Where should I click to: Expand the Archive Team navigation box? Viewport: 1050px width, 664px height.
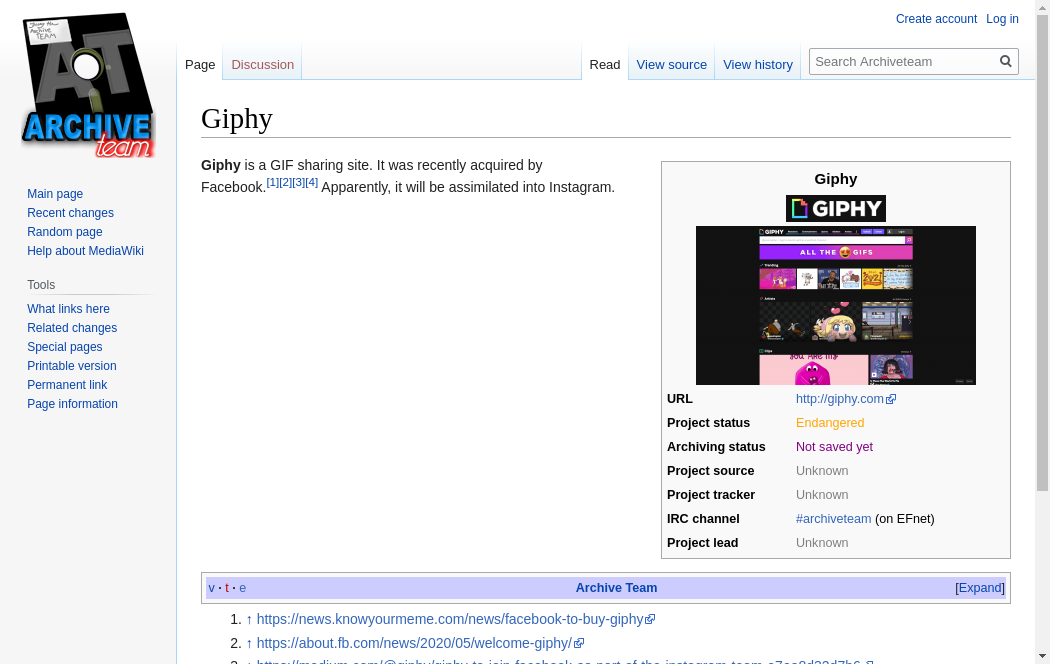click(x=979, y=588)
